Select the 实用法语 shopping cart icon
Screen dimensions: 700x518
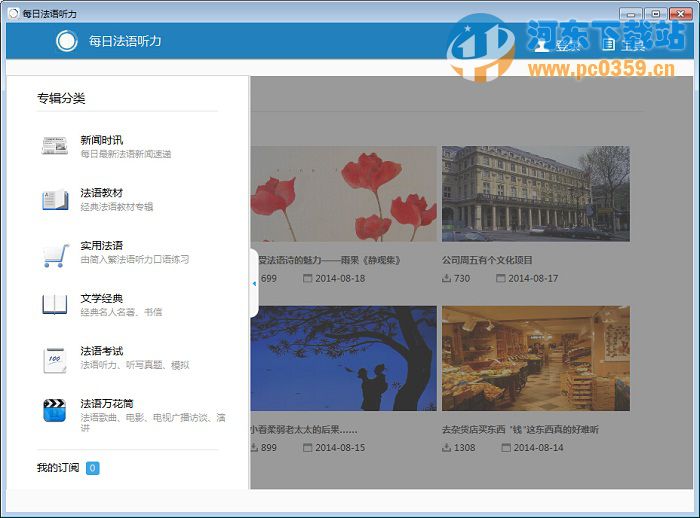click(56, 255)
